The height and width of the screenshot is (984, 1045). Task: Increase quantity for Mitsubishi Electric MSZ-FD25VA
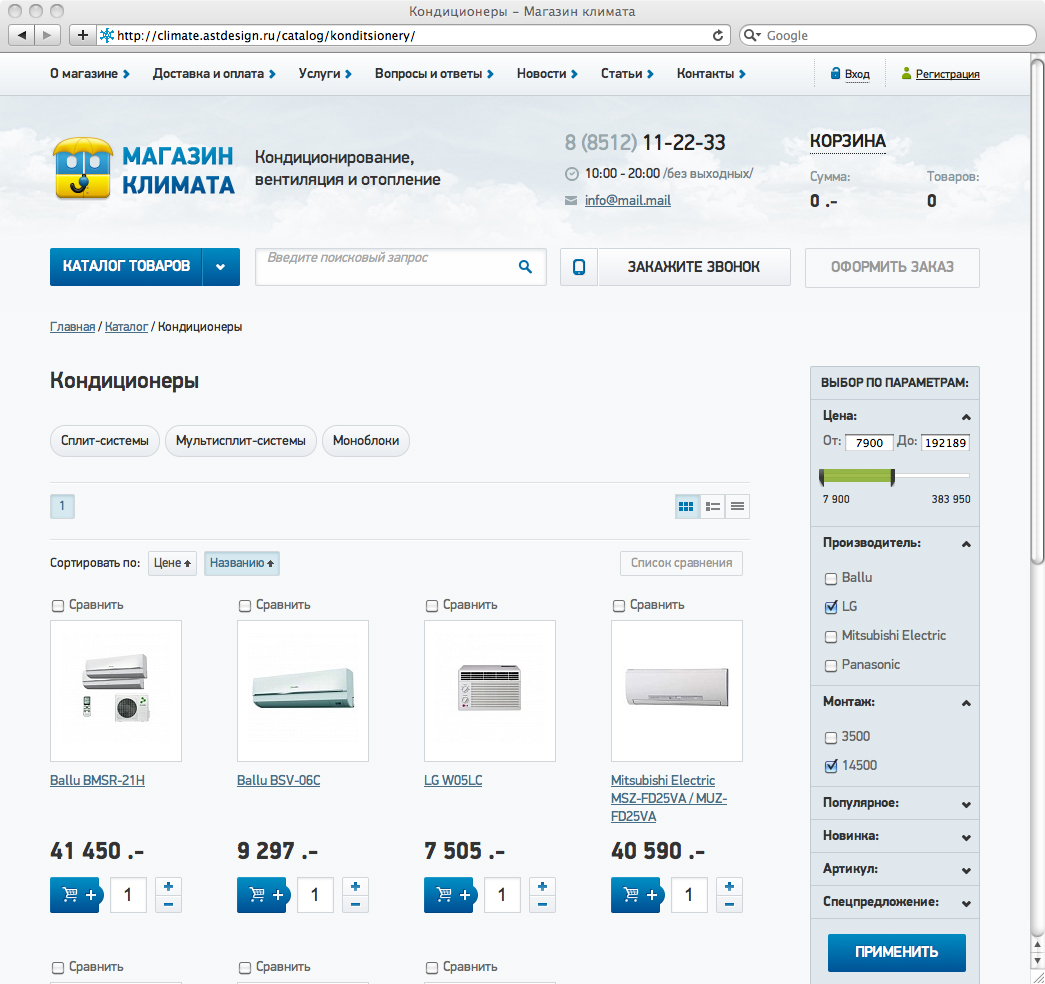729,887
